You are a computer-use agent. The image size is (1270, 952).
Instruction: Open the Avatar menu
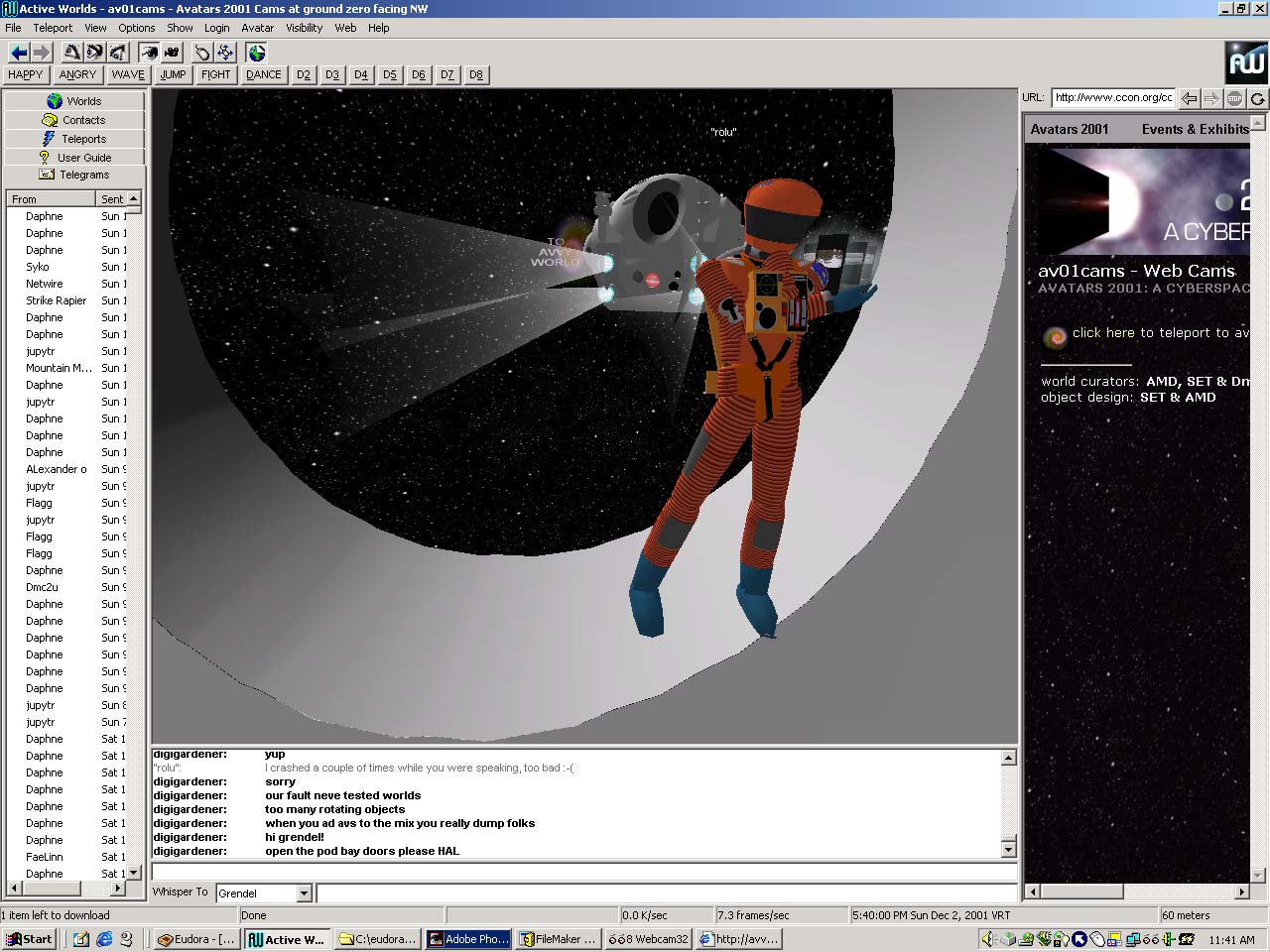coord(257,28)
